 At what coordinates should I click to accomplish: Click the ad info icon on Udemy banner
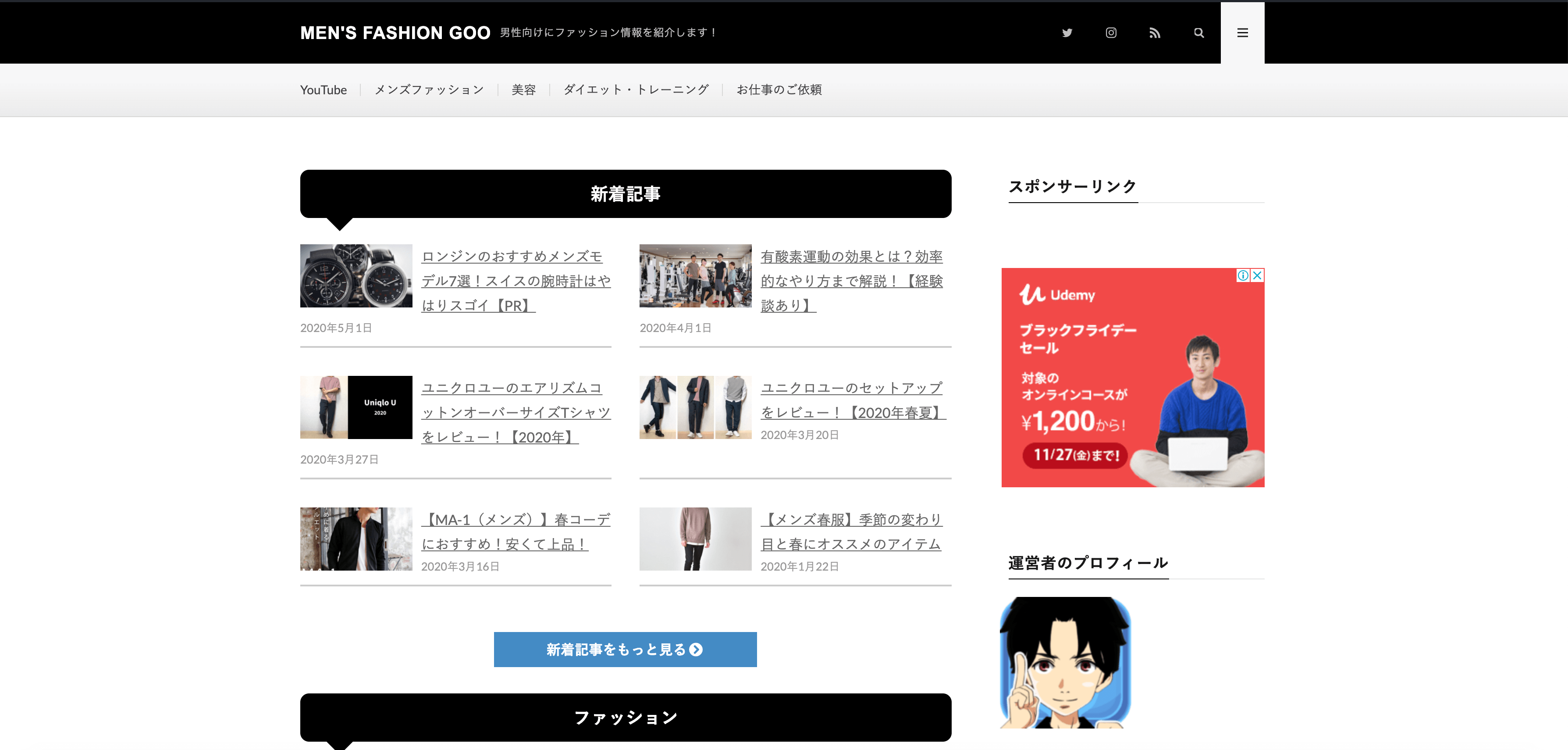pyautogui.click(x=1242, y=275)
